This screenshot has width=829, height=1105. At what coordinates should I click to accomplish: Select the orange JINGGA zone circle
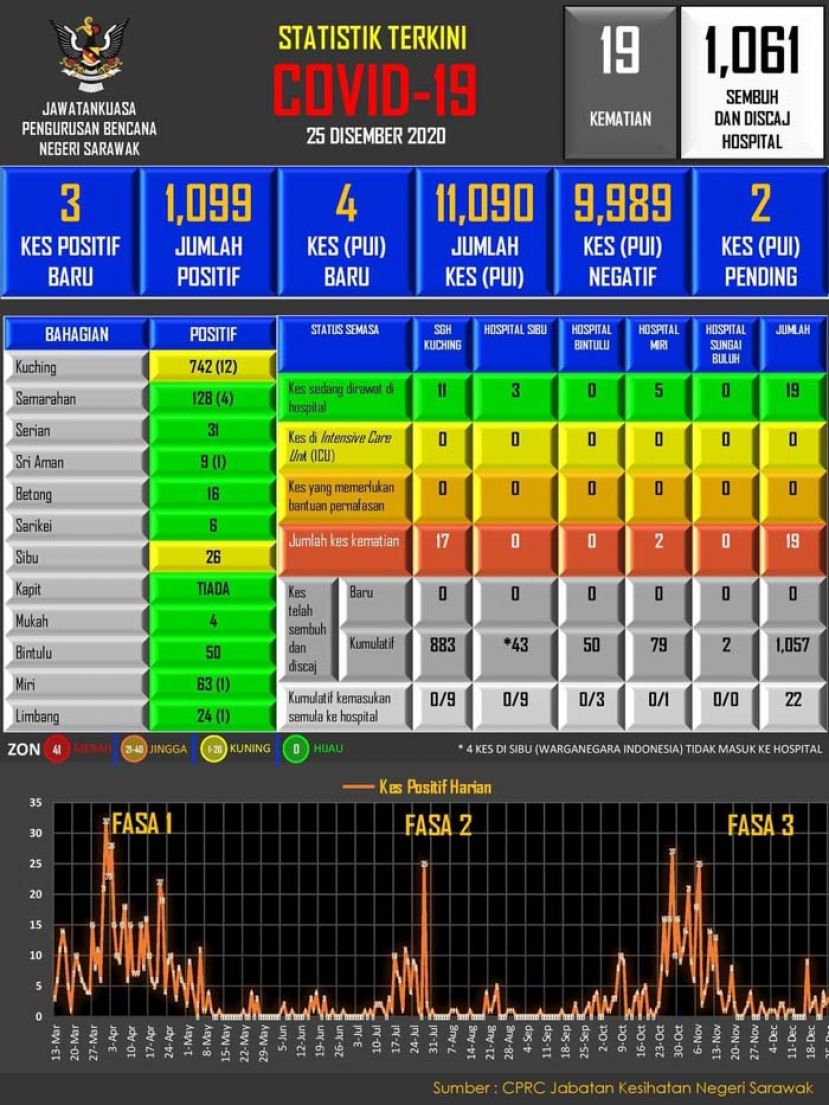click(133, 749)
